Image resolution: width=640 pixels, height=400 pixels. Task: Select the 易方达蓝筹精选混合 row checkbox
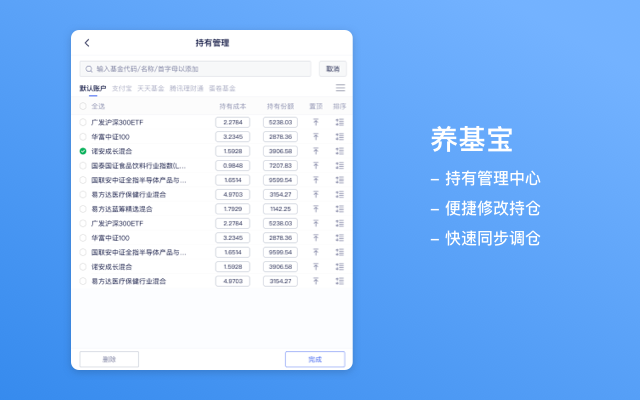coord(83,209)
